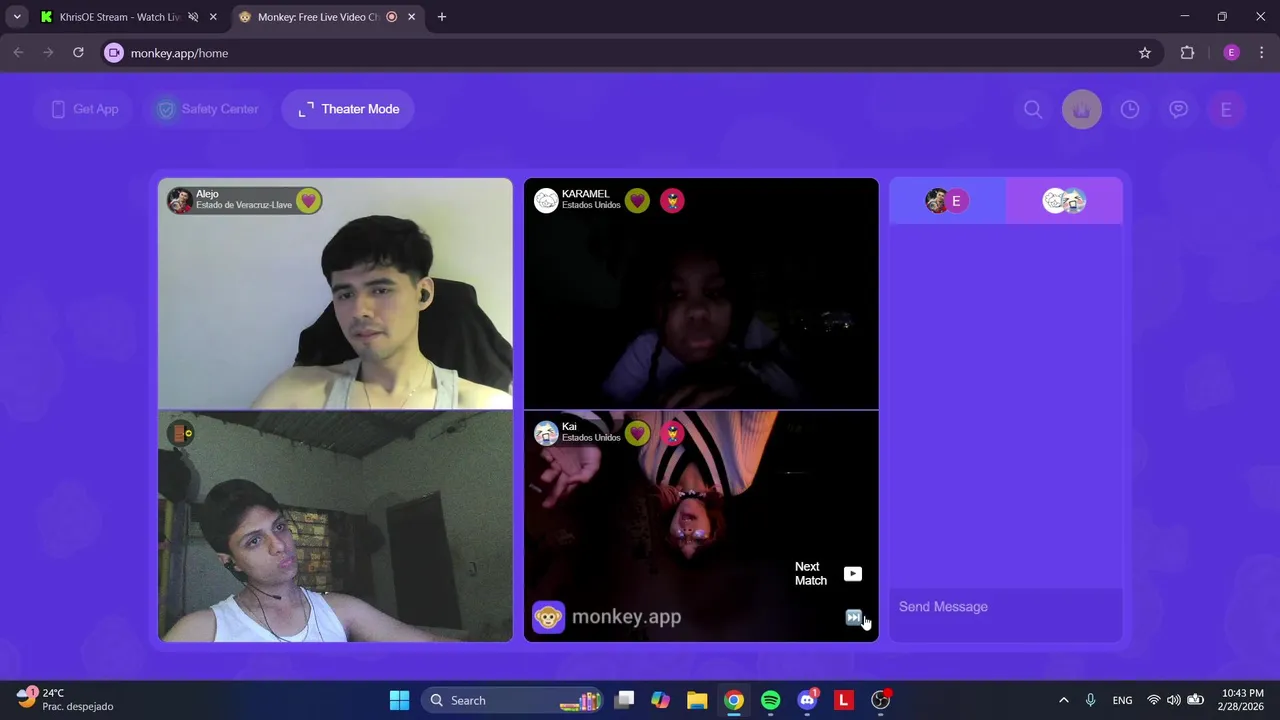Open the weather widget showing 24°C
The image size is (1280, 720).
pyautogui.click(x=66, y=700)
